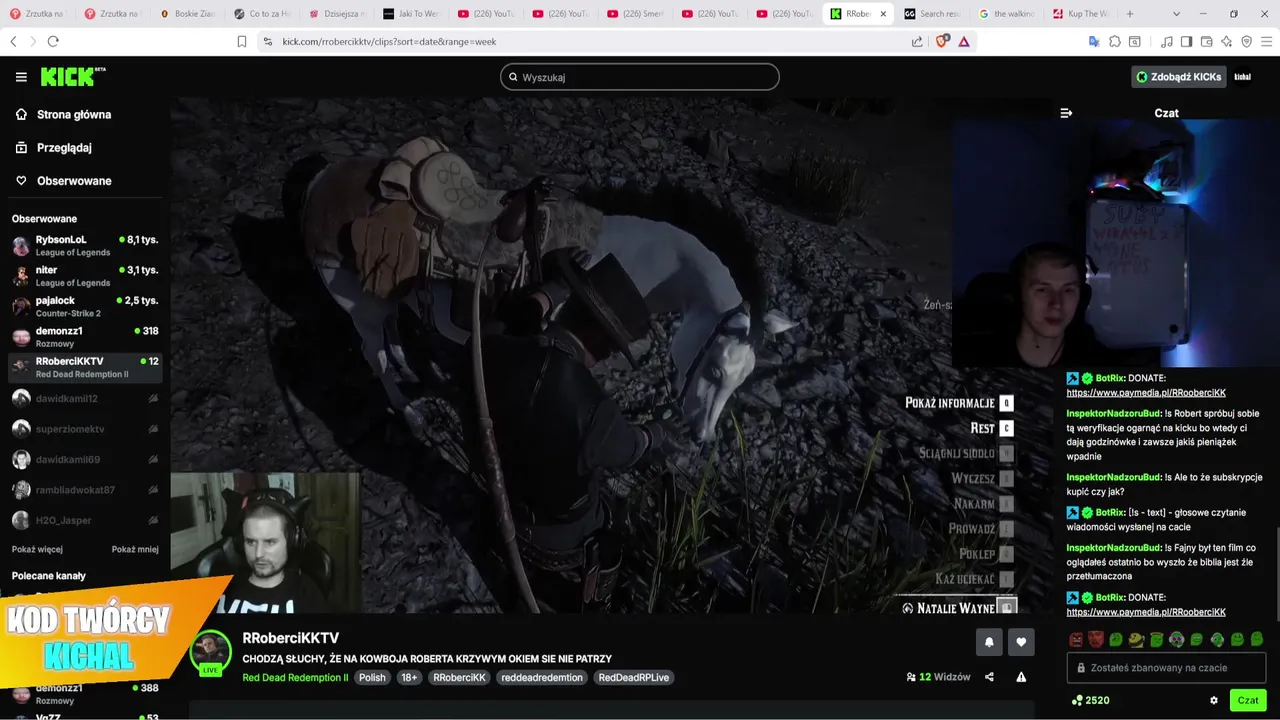Click the Brave VPN shield icon
This screenshot has width=1280, height=720.
tap(1246, 41)
